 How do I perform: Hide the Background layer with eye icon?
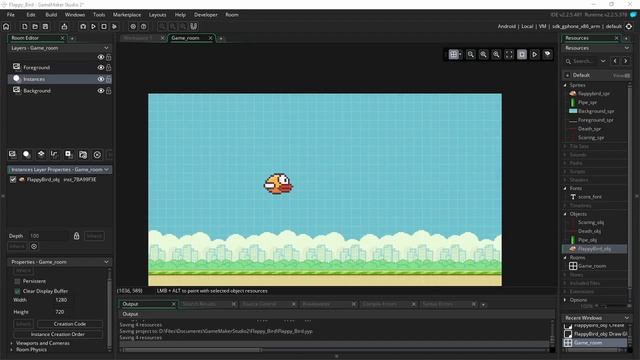pyautogui.click(x=100, y=91)
